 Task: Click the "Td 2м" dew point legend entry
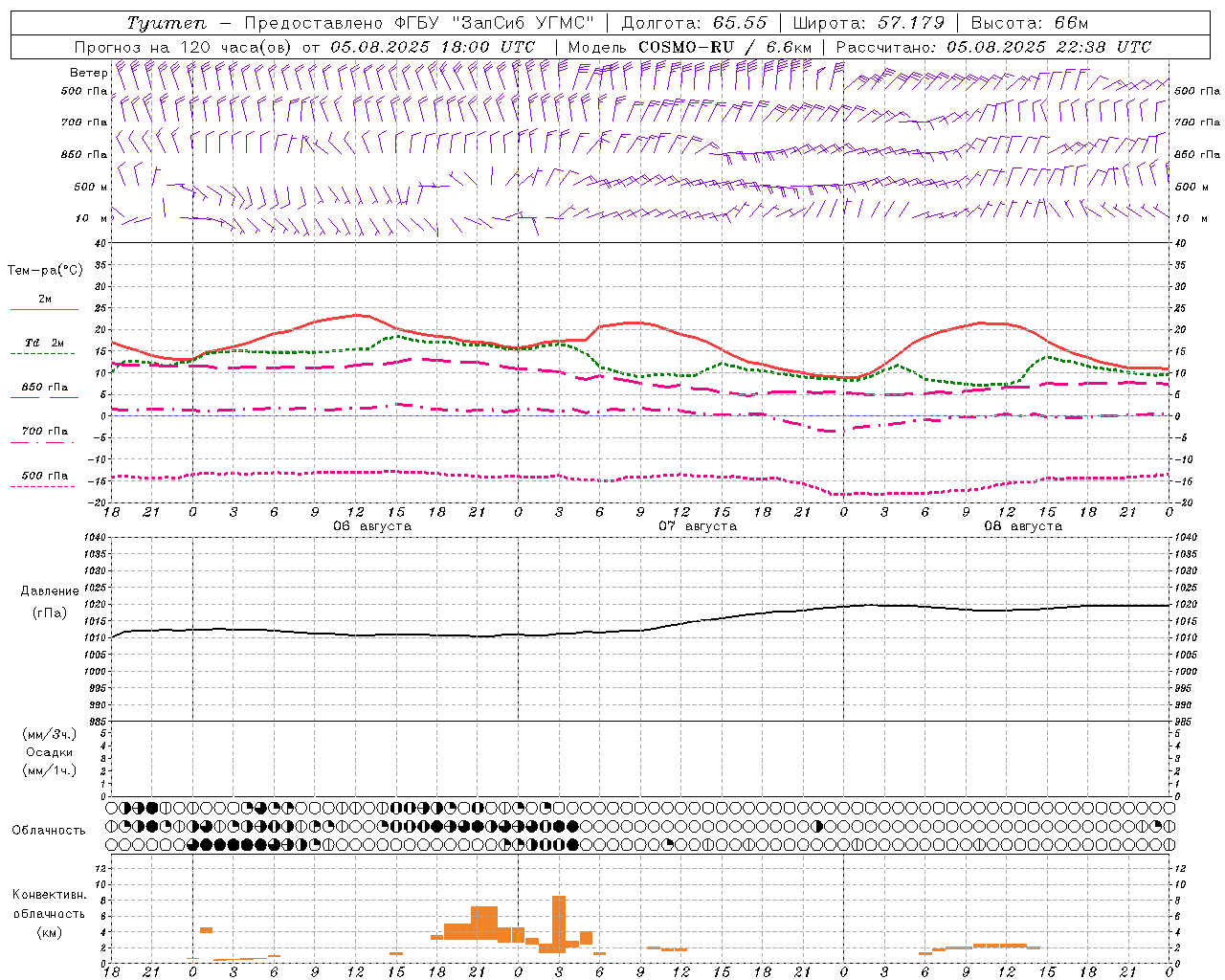pos(45,343)
